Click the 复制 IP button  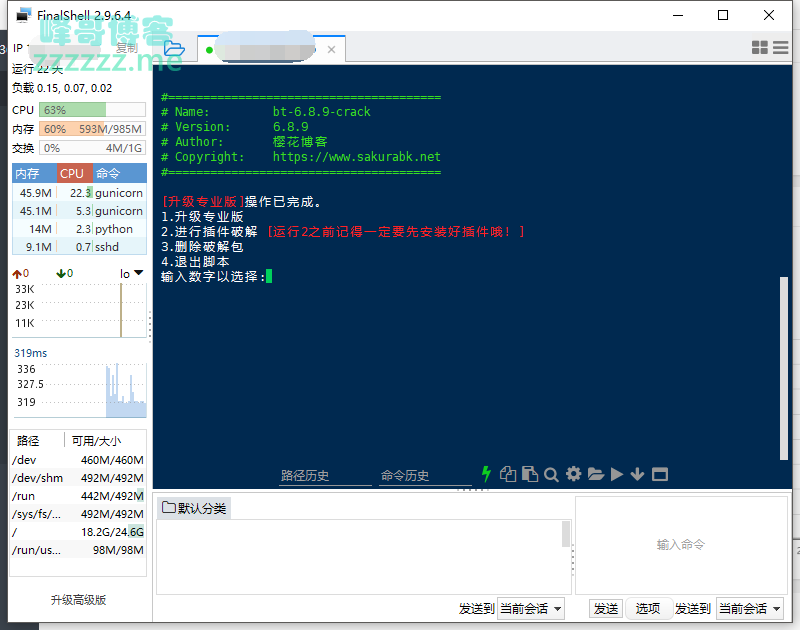point(127,48)
